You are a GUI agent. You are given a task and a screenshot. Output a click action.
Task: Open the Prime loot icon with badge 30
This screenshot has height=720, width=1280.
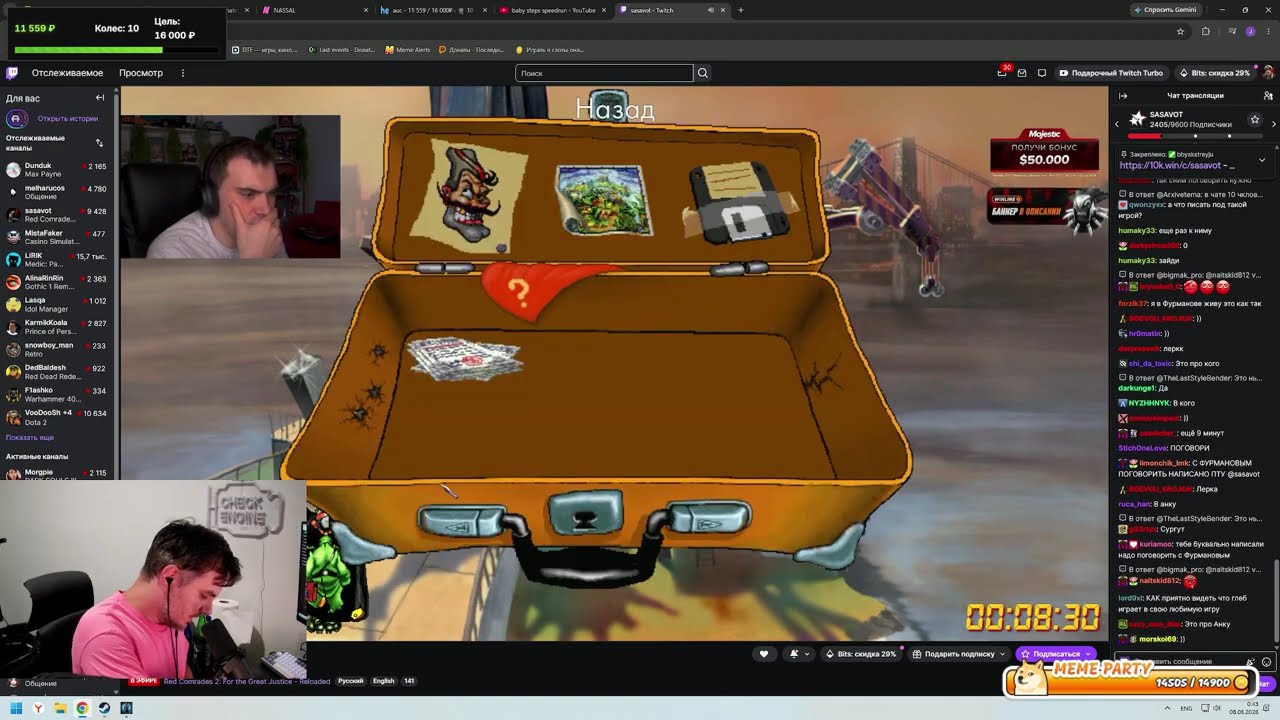(x=1003, y=72)
